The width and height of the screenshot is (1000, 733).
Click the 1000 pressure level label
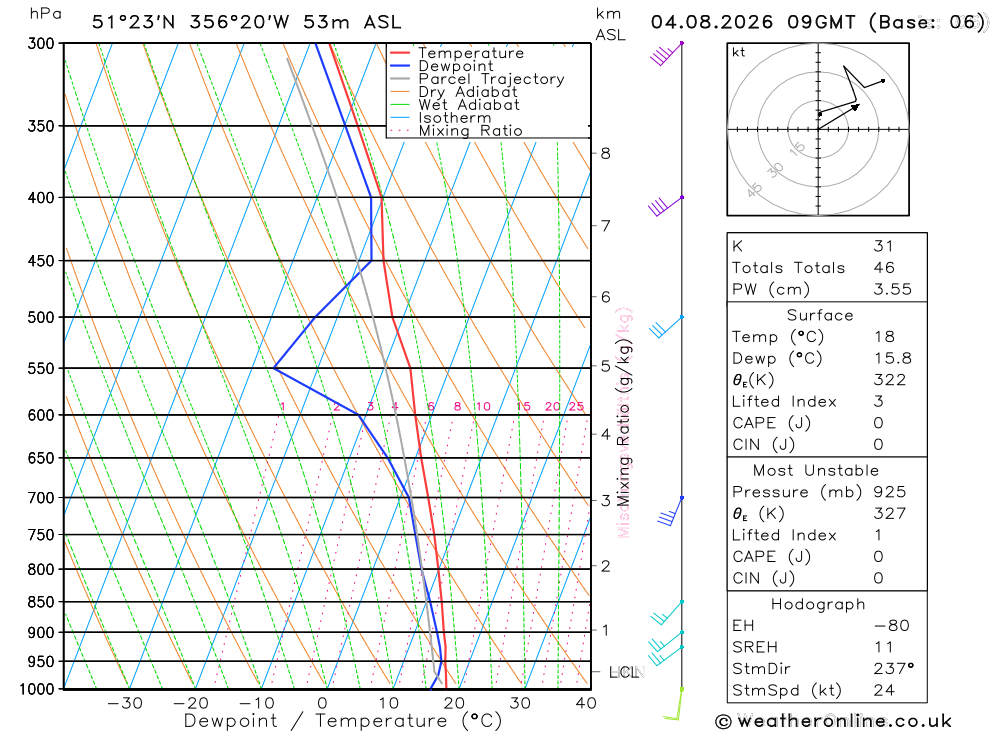[37, 690]
